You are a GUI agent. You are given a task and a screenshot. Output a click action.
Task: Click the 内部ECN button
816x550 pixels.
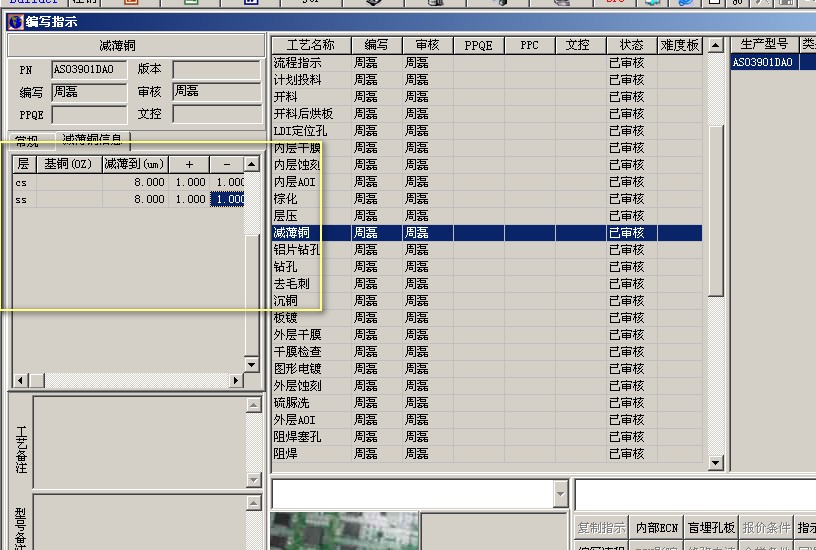[656, 528]
